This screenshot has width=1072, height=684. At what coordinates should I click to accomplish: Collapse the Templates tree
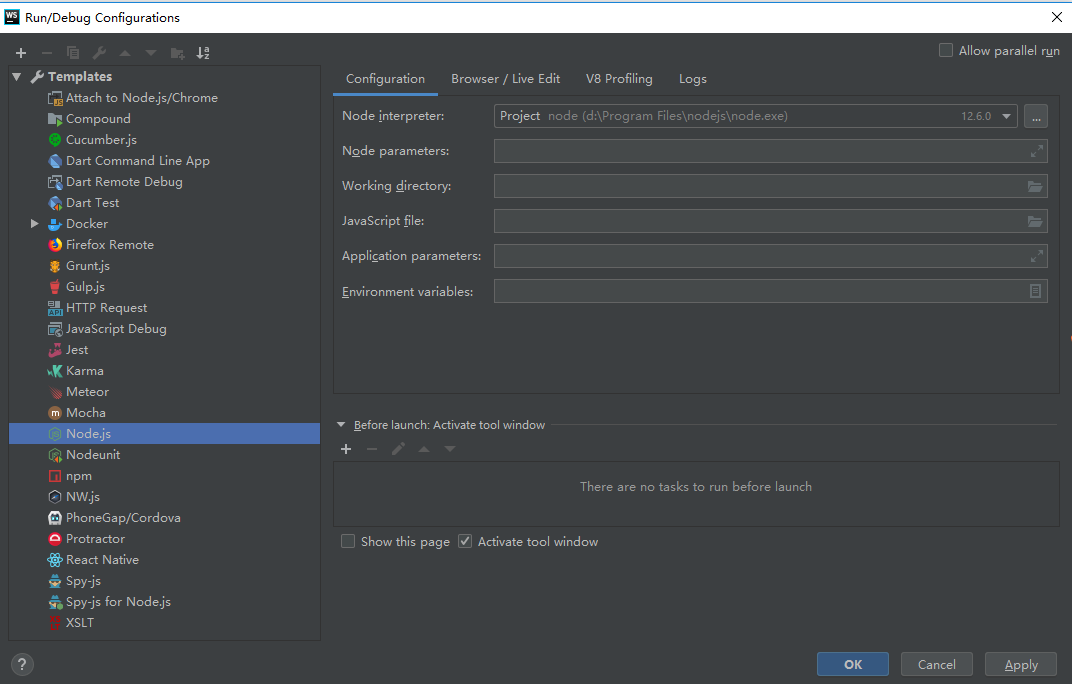[x=16, y=75]
